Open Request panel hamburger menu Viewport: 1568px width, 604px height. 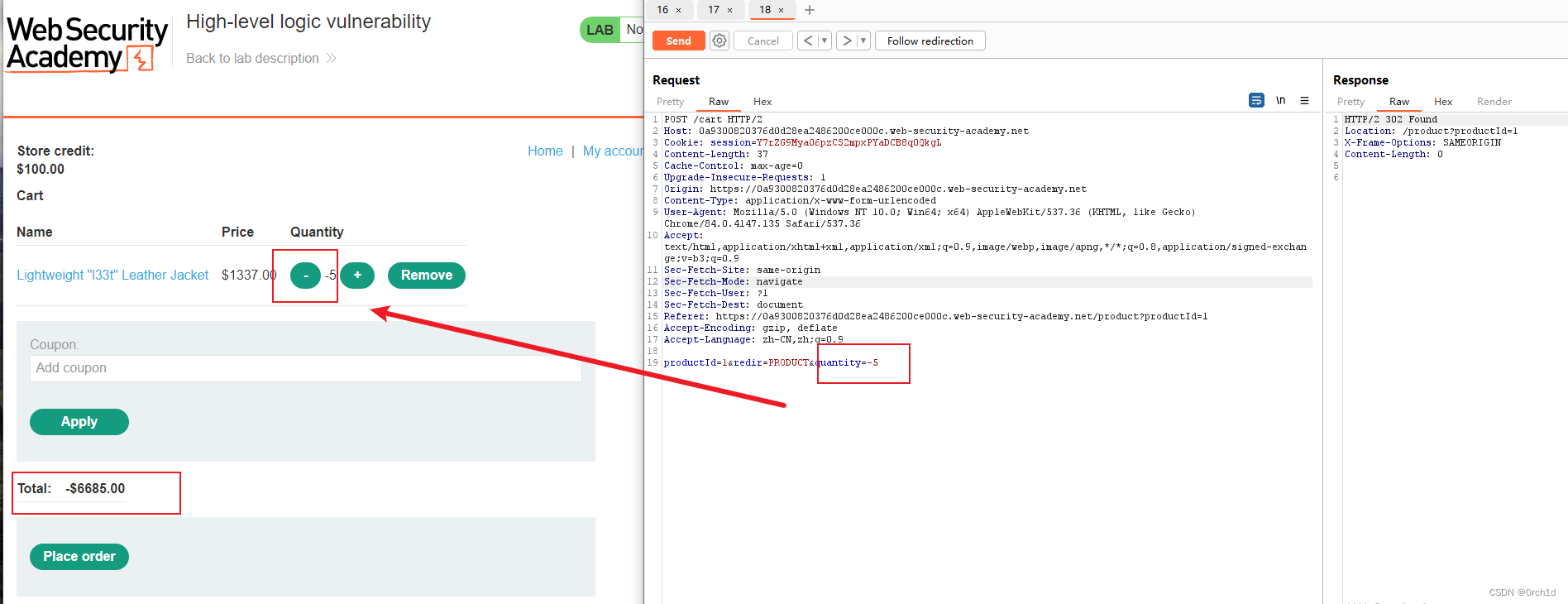pyautogui.click(x=1304, y=100)
